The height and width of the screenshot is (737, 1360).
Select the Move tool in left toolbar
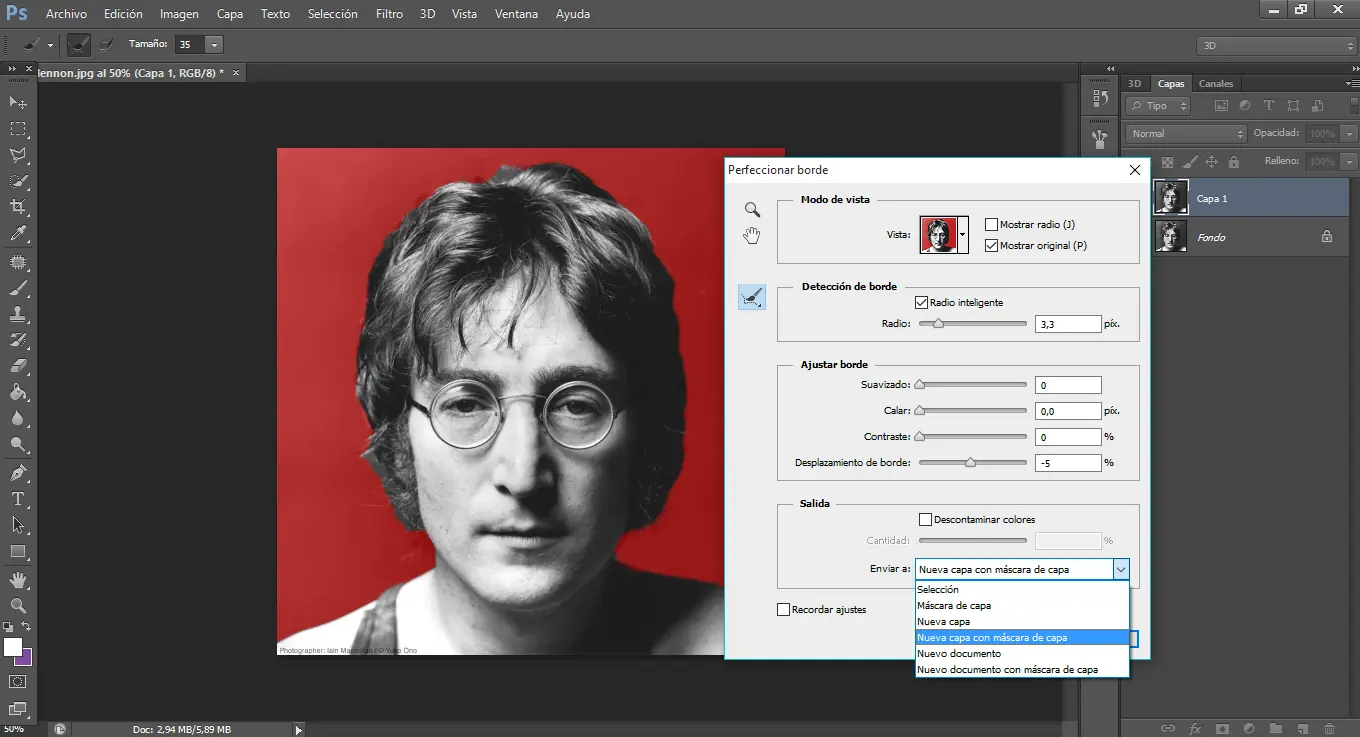pyautogui.click(x=18, y=102)
